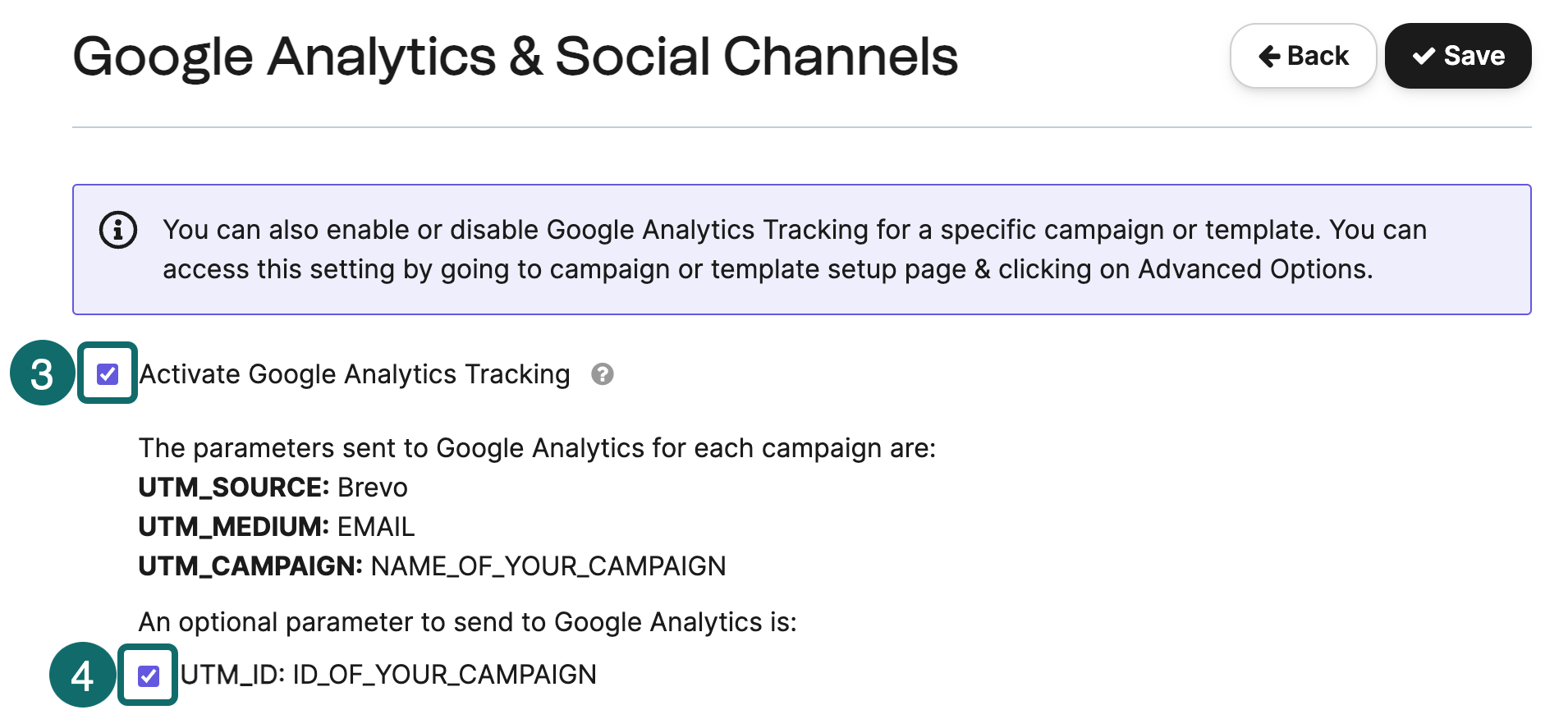Uncheck the UTM_ID optional parameter checkbox
The width and height of the screenshot is (1568, 719).
click(149, 675)
